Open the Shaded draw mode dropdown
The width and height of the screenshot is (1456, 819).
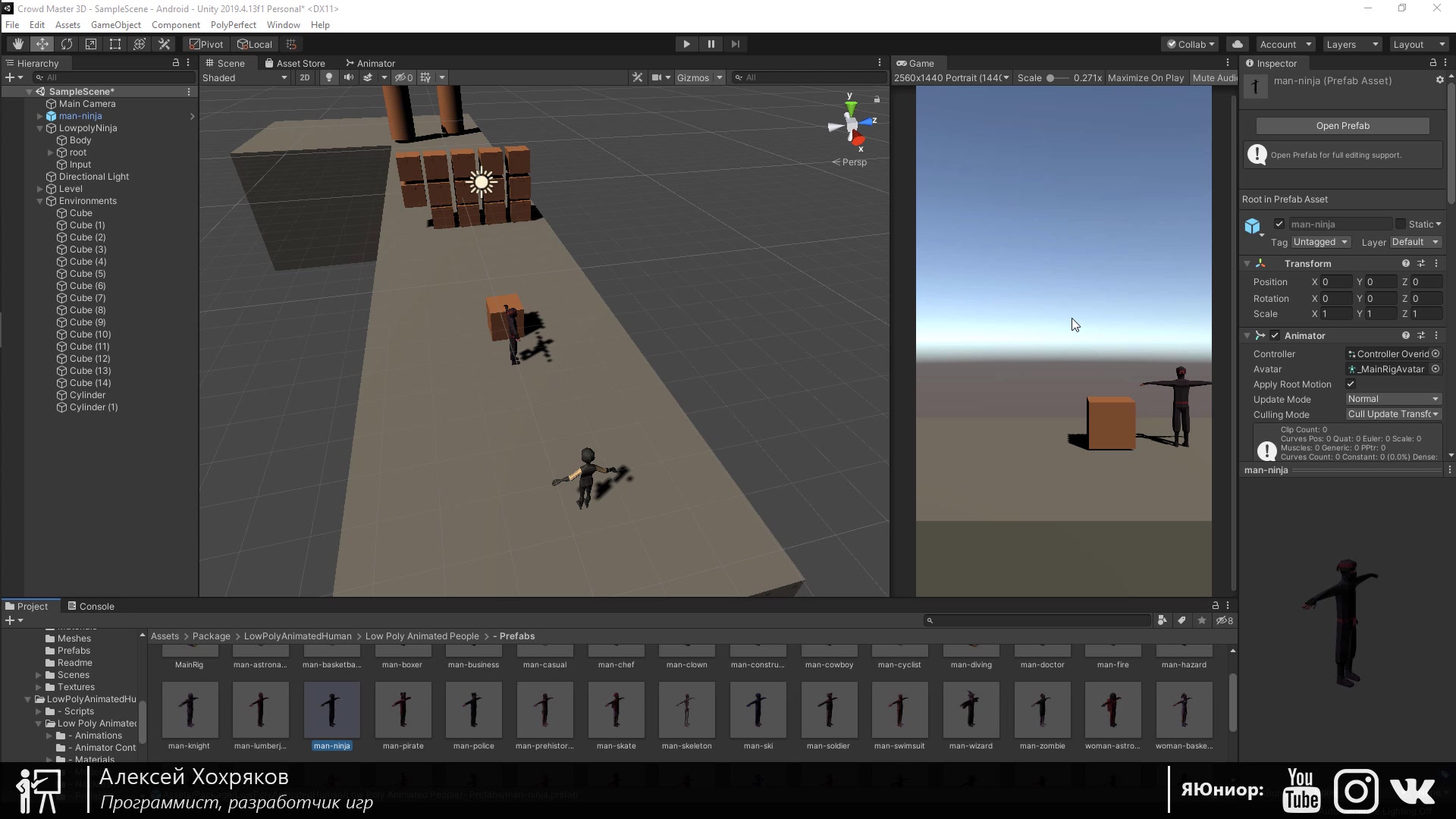pyautogui.click(x=245, y=77)
